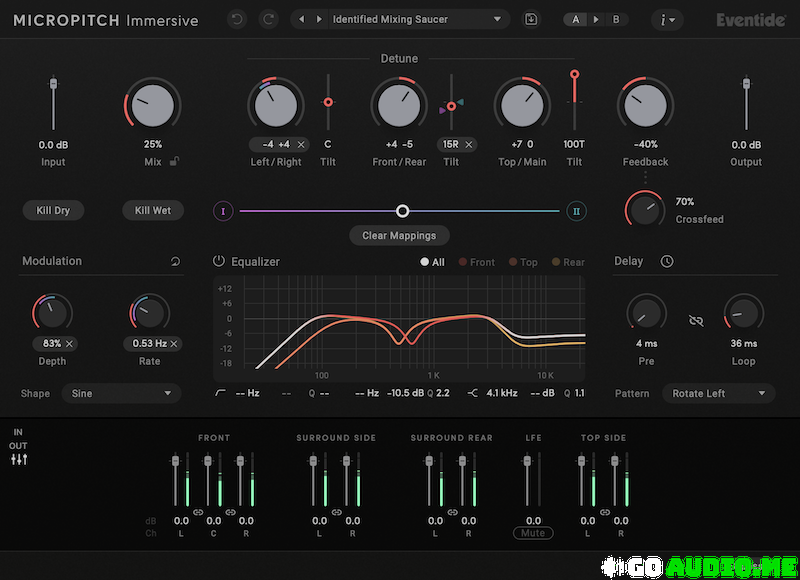Switch to the A setting

(576, 19)
